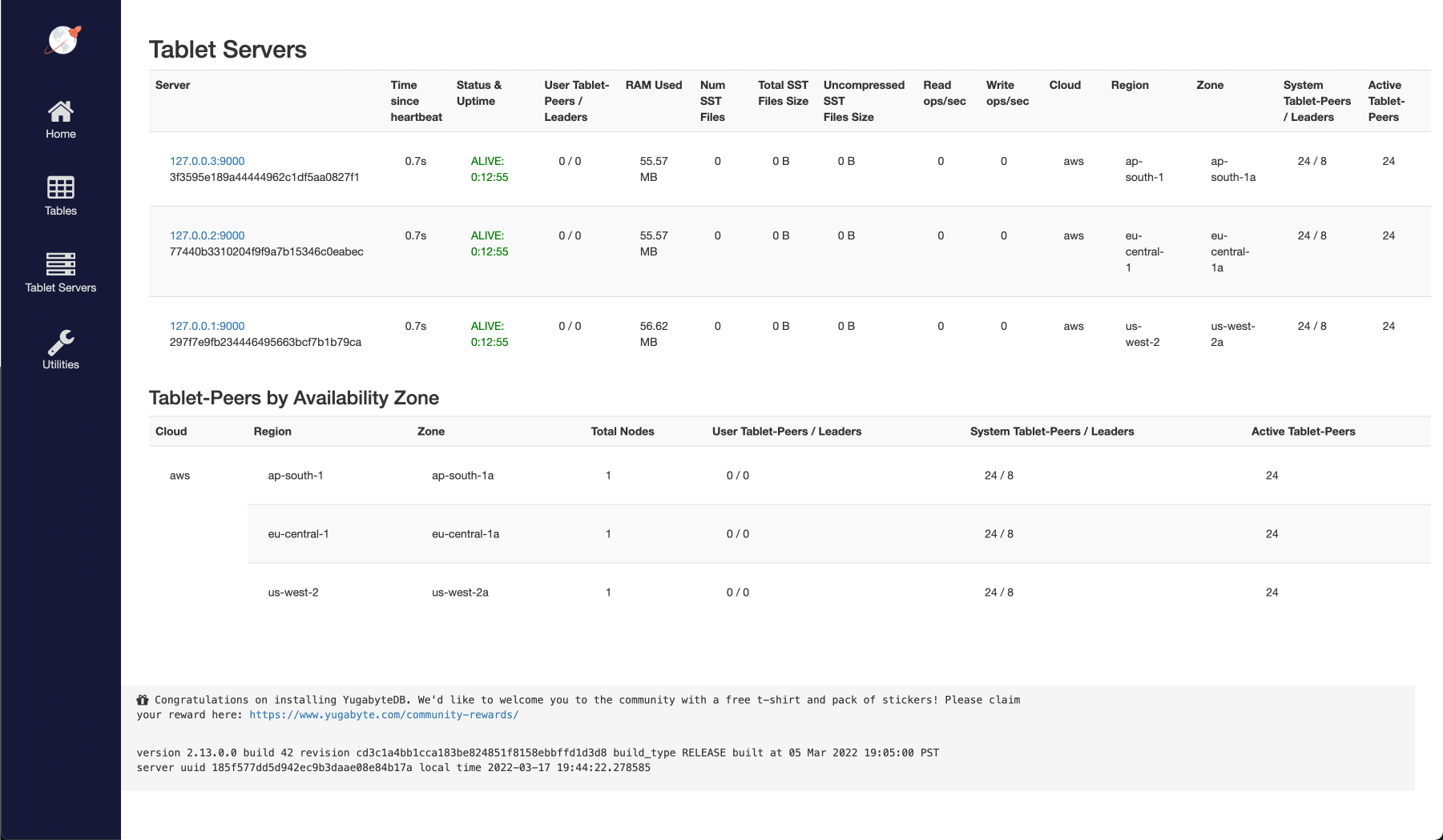Go to Home via house icon
1443x840 pixels.
coord(61,111)
